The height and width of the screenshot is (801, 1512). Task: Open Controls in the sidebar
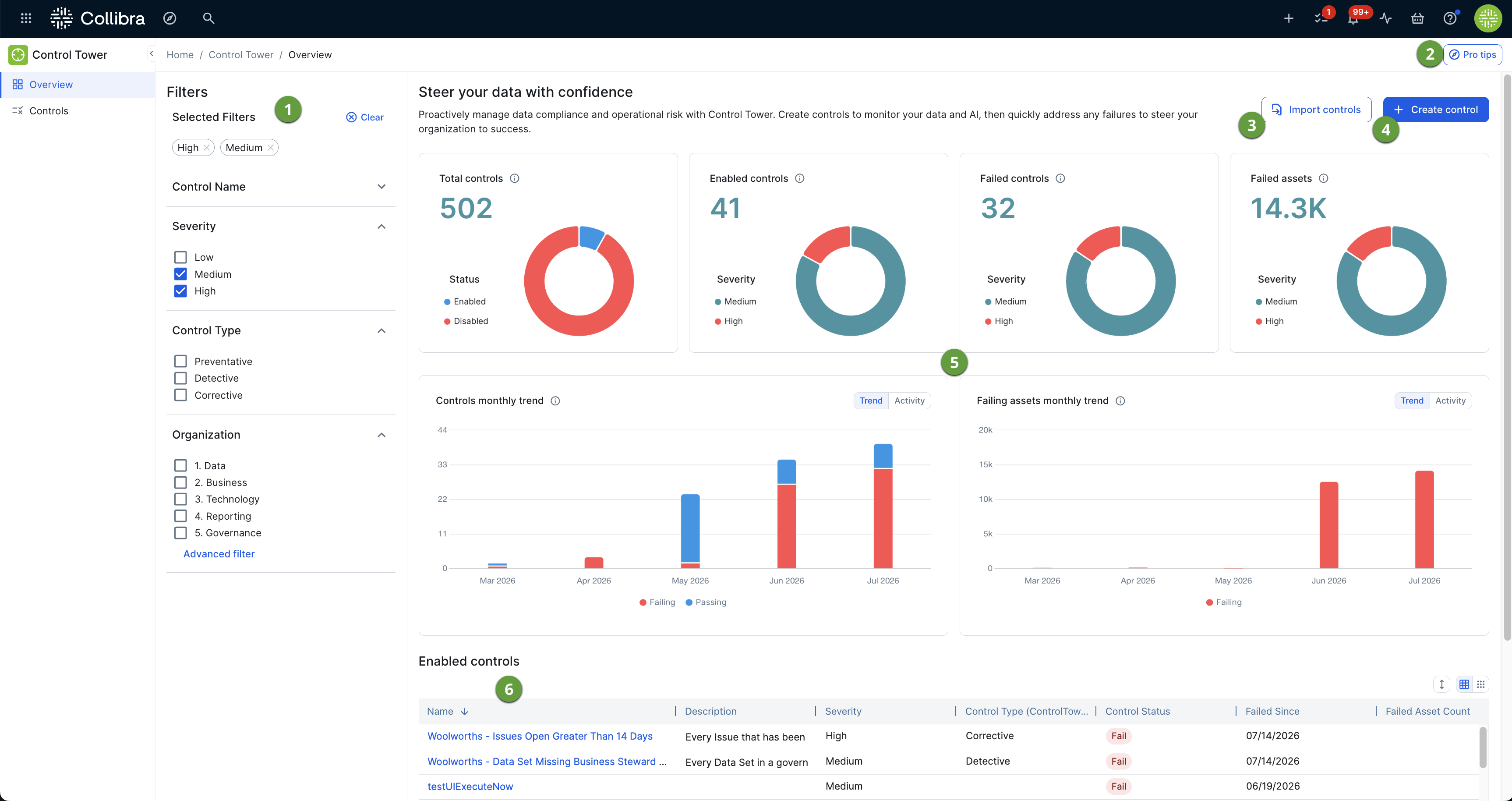click(x=49, y=111)
